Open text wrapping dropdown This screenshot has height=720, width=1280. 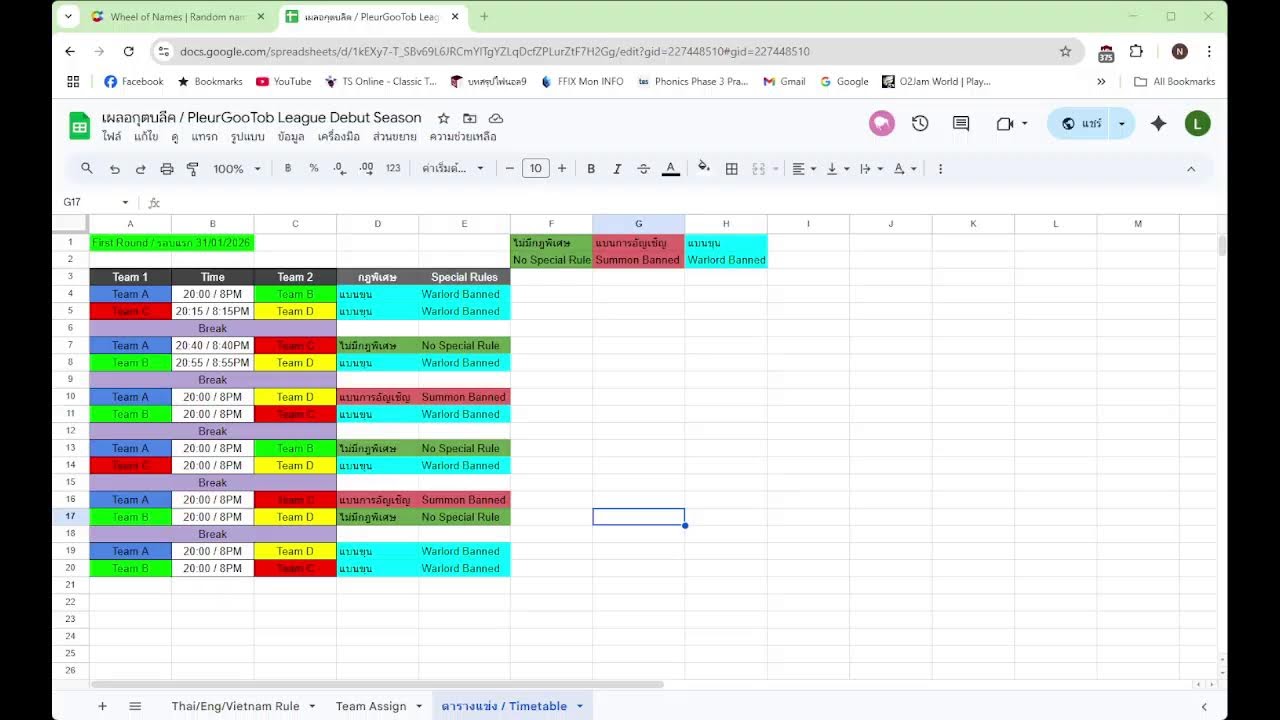[x=871, y=169]
